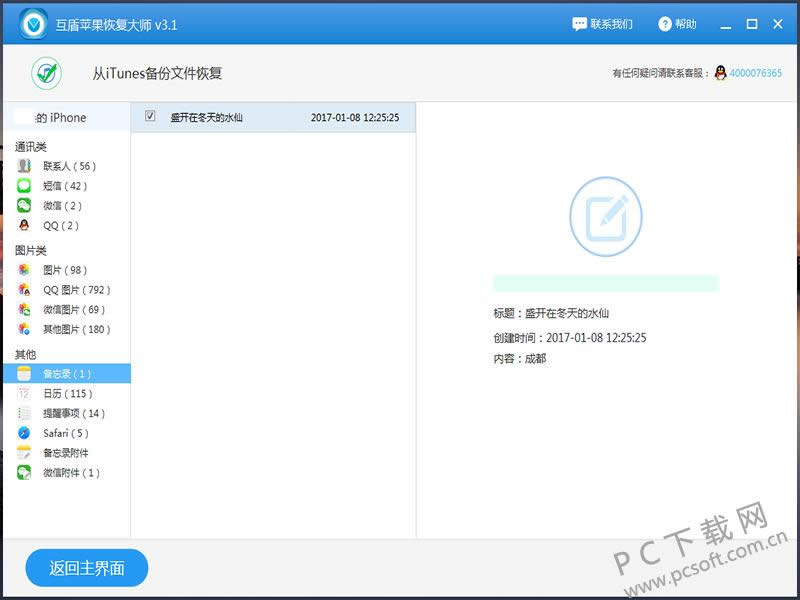Click the app shield logo in title bar

pyautogui.click(x=34, y=24)
